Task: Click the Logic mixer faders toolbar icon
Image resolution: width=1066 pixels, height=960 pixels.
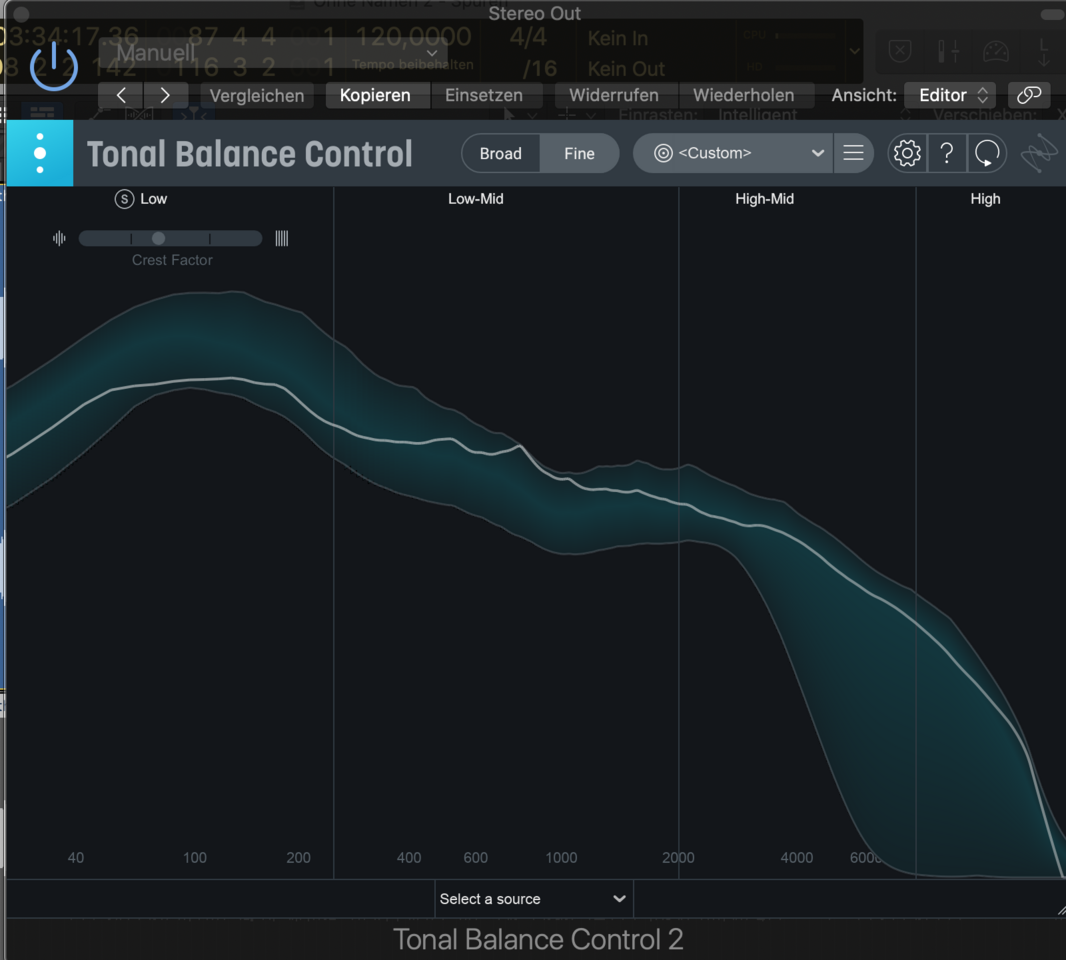Action: 948,52
